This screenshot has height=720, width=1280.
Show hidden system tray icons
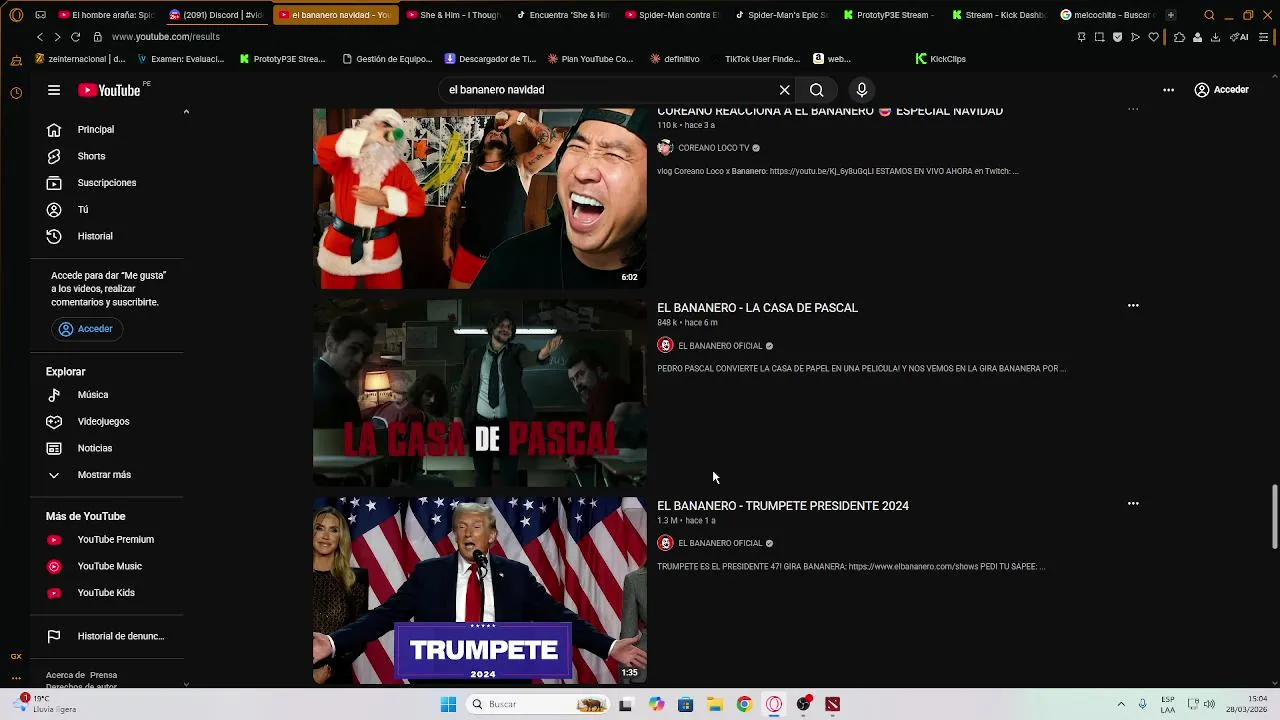(1121, 704)
